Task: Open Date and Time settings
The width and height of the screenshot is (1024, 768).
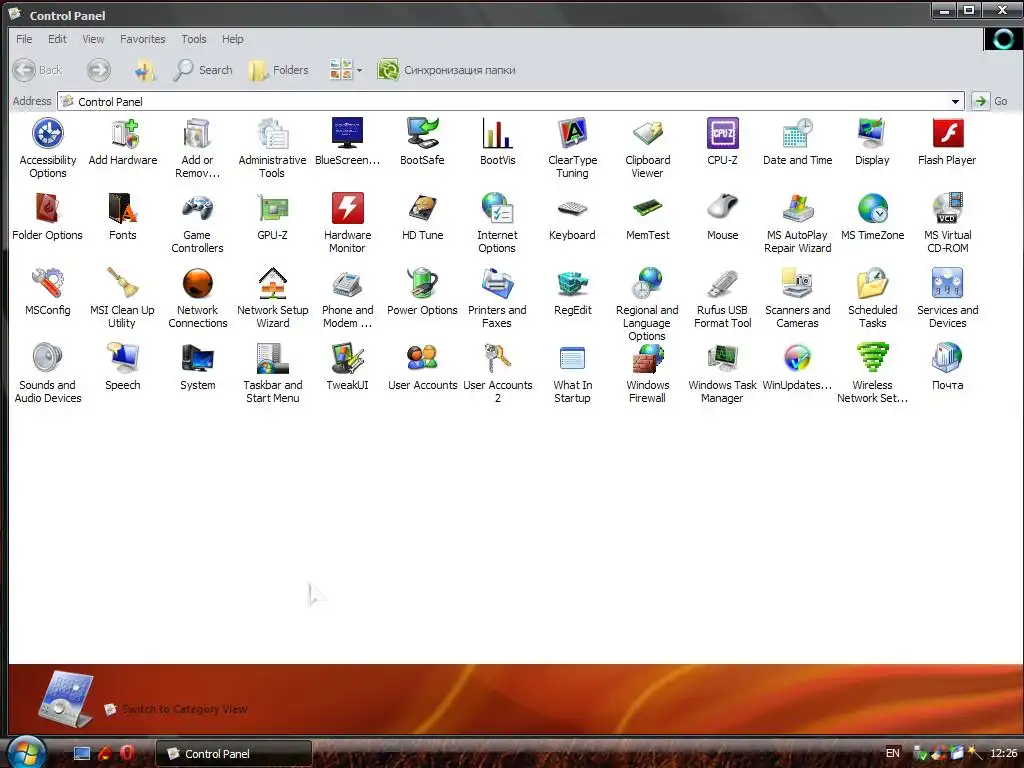Action: pyautogui.click(x=797, y=142)
